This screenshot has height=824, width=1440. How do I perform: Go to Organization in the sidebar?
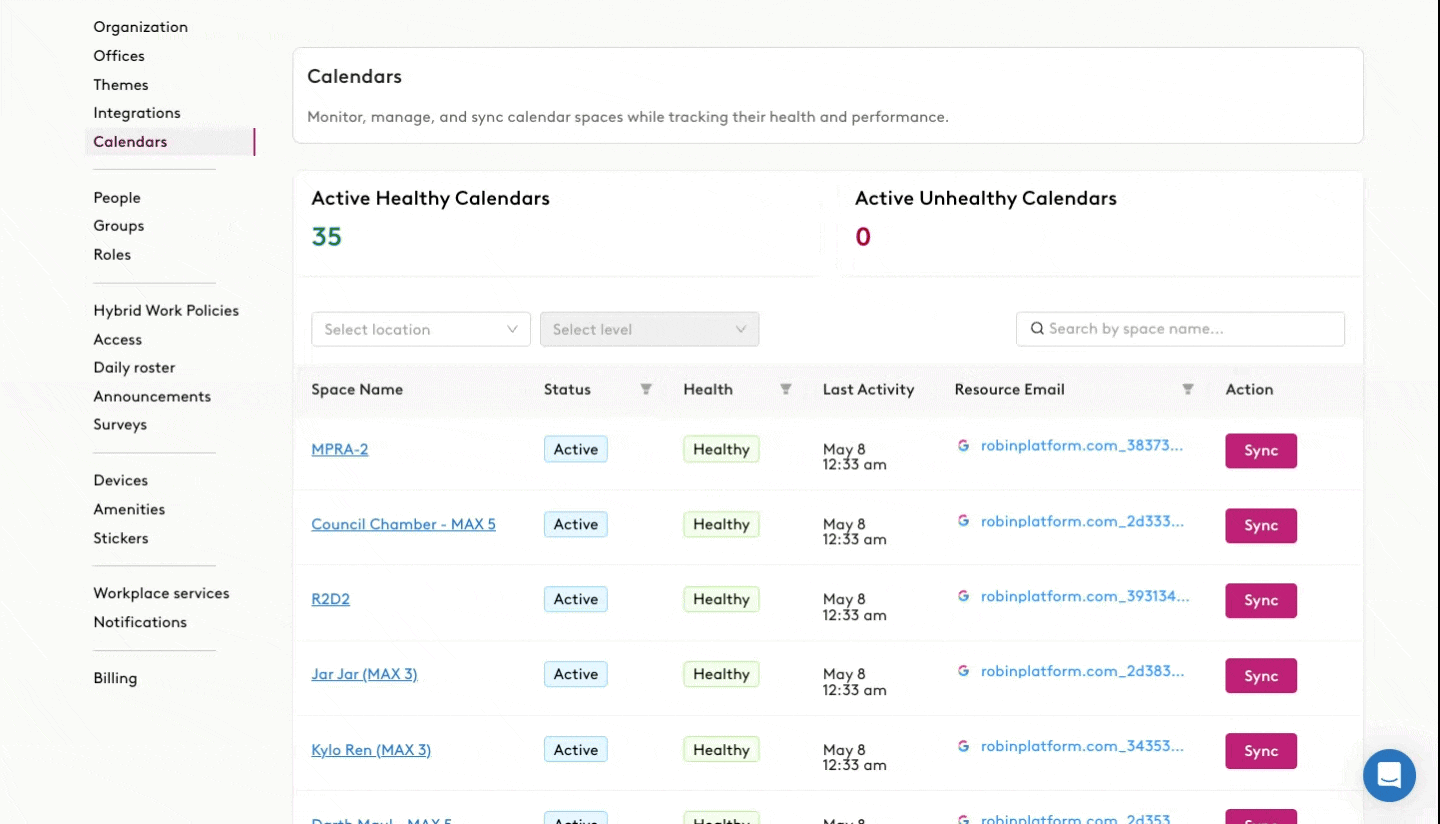[x=140, y=27]
